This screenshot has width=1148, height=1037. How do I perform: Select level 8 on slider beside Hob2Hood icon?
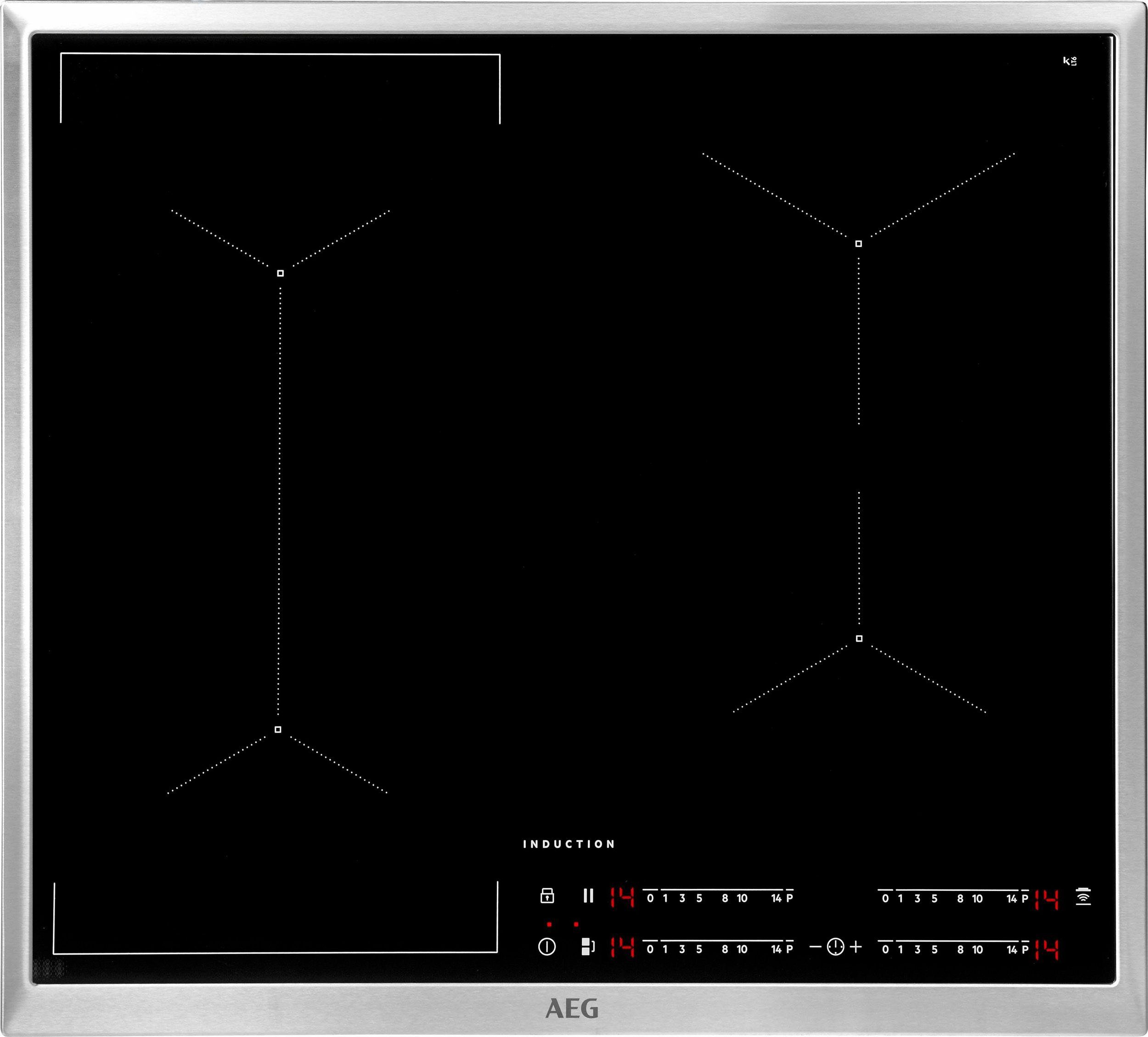tap(960, 899)
